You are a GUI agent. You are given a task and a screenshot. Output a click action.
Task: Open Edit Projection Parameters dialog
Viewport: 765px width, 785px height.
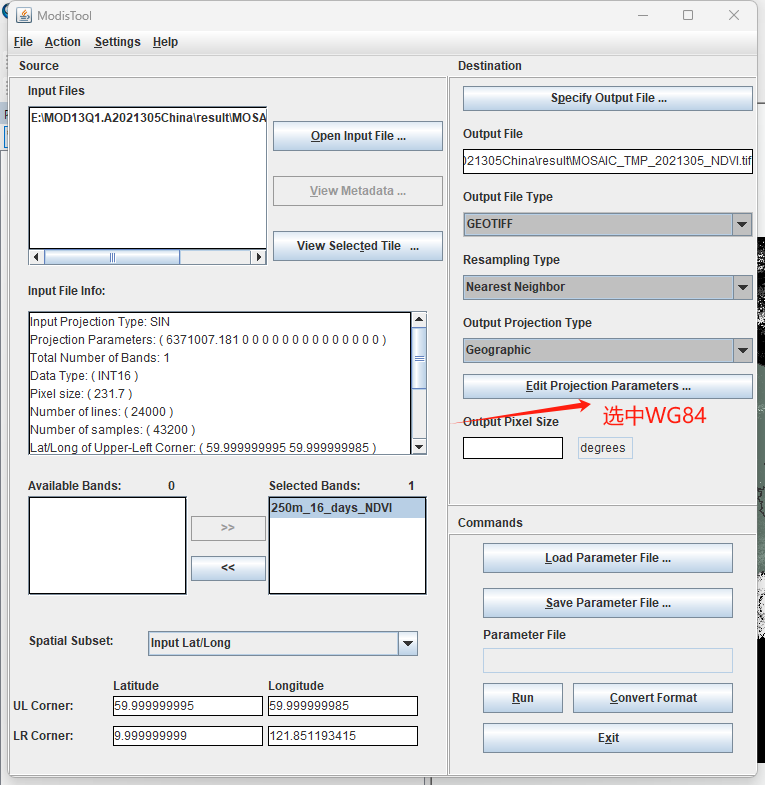(x=608, y=386)
